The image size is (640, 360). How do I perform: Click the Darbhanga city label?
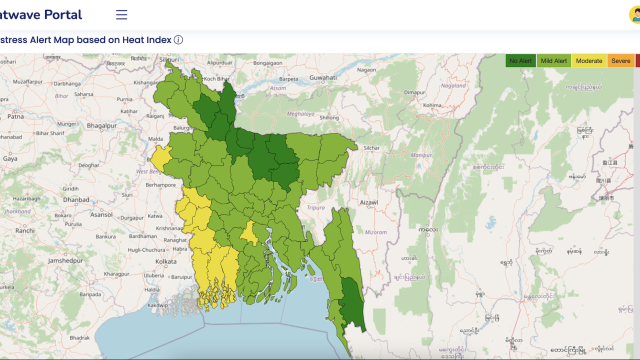click(67, 84)
